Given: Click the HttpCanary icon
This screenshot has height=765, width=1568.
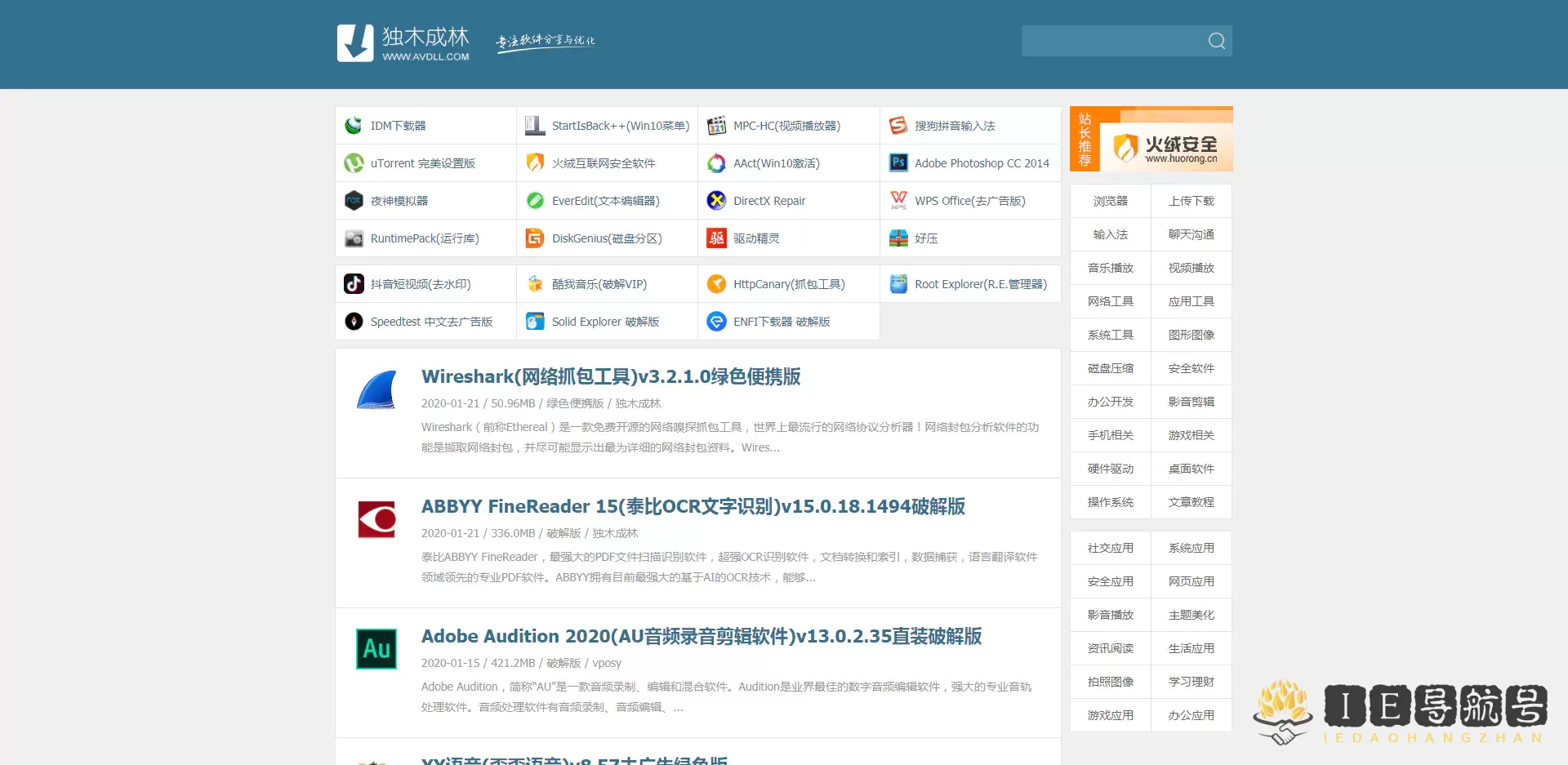Looking at the screenshot, I should coord(716,284).
